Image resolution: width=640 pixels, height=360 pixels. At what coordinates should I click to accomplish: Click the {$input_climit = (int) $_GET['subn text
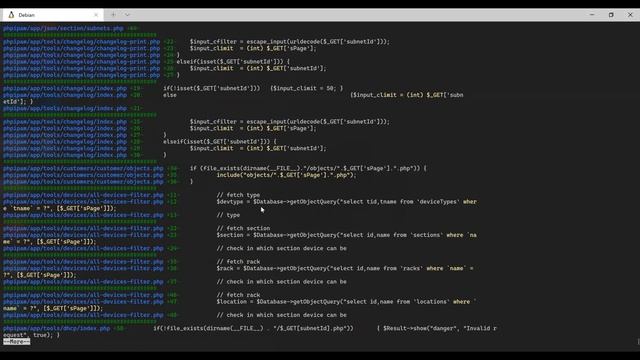click(x=407, y=95)
